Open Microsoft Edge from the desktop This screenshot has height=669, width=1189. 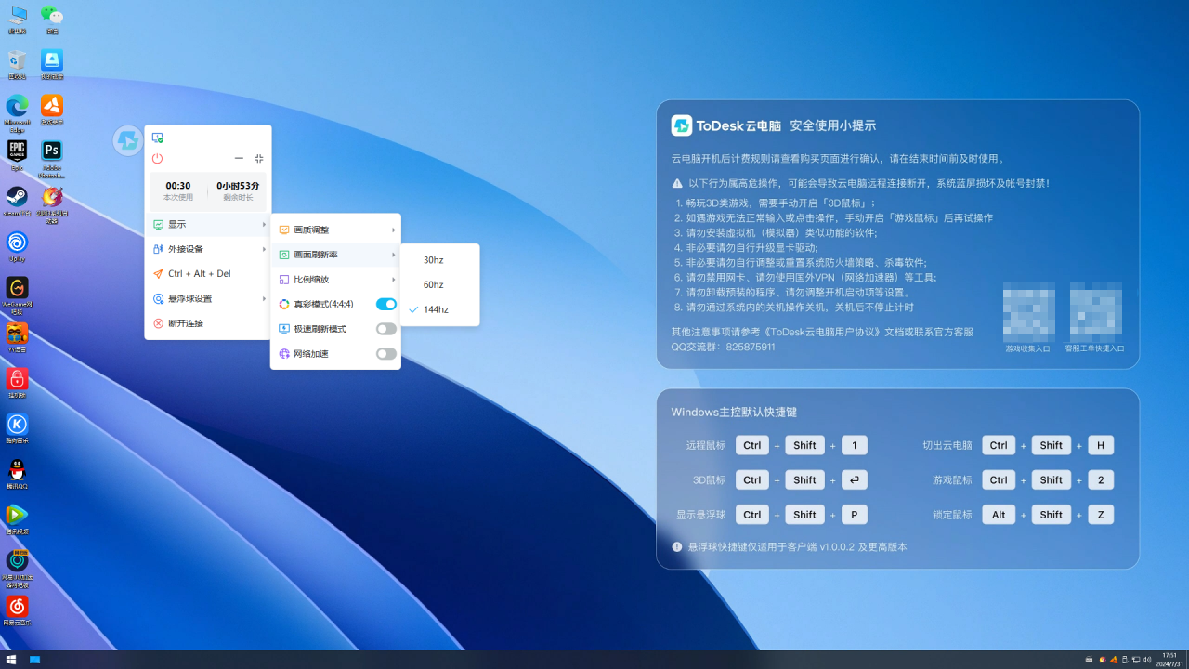click(16, 107)
